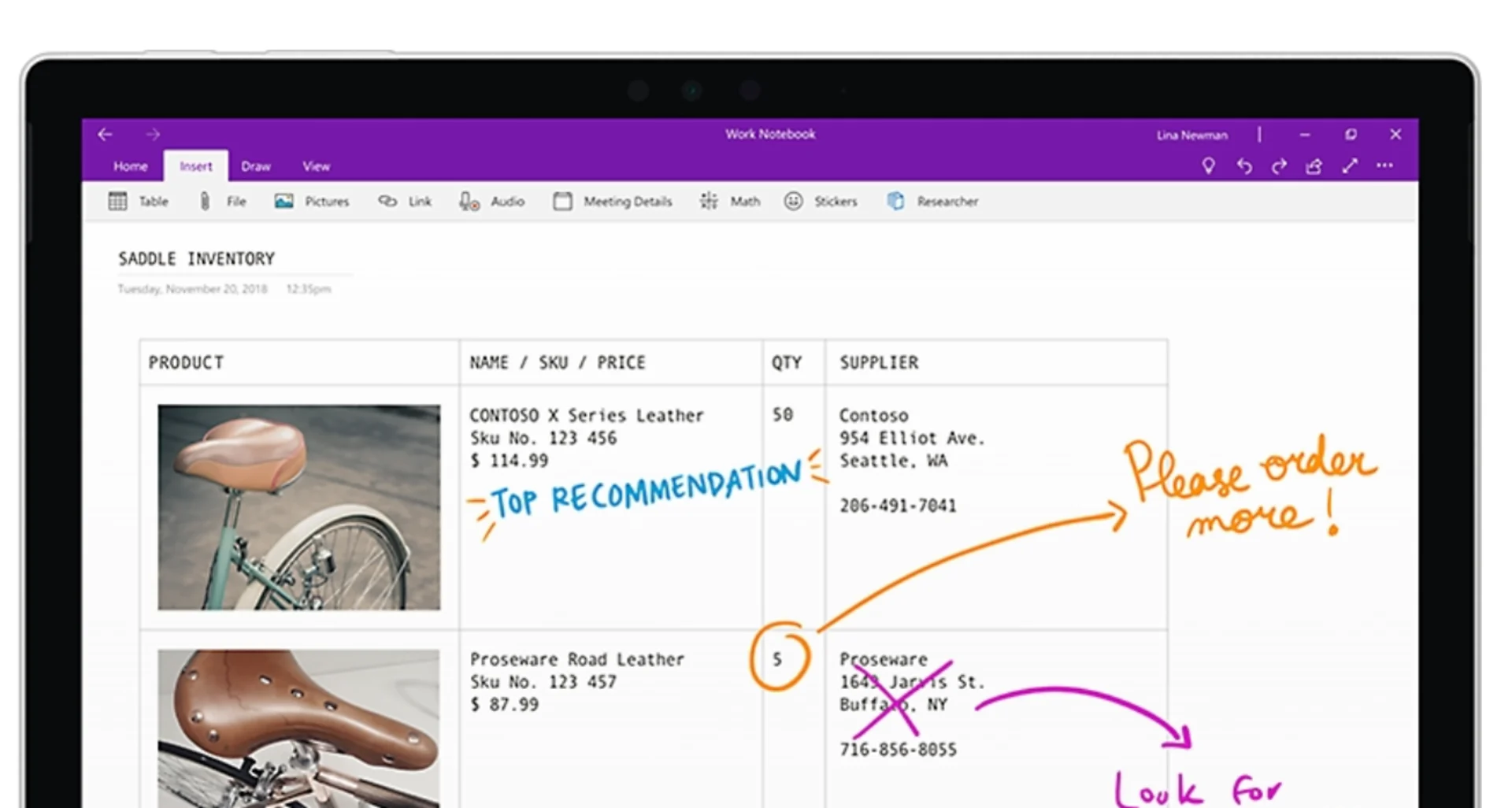Attach a File to the page
Screen dimensions: 1512x808
click(x=223, y=202)
